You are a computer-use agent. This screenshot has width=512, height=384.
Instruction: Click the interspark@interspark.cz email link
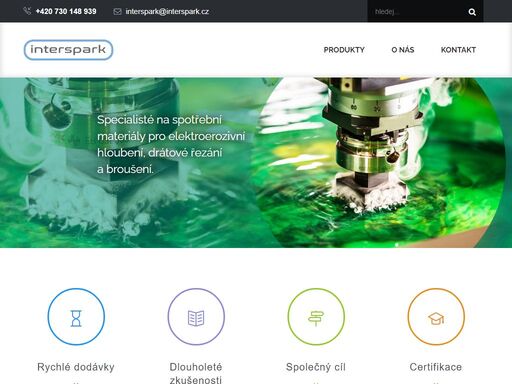point(167,12)
